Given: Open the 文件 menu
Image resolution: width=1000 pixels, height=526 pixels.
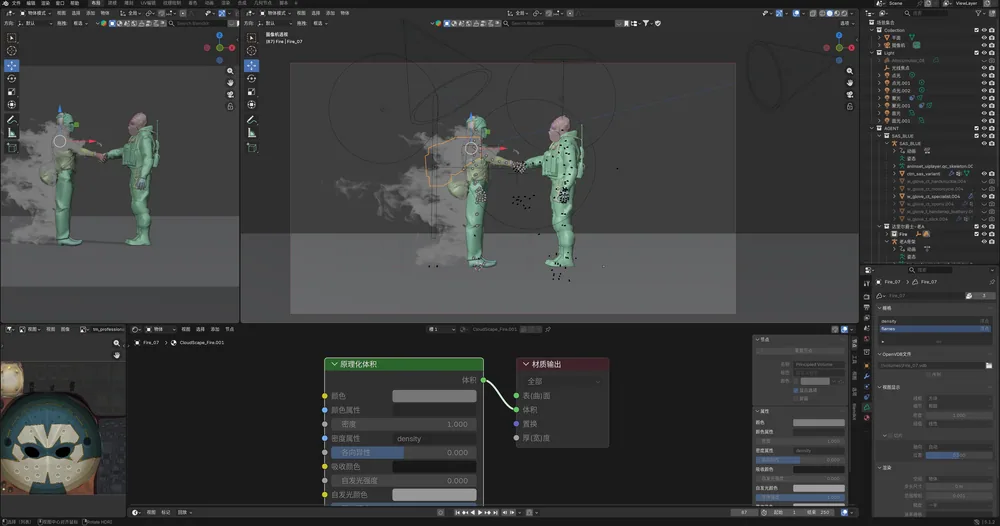Looking at the screenshot, I should [17, 3].
